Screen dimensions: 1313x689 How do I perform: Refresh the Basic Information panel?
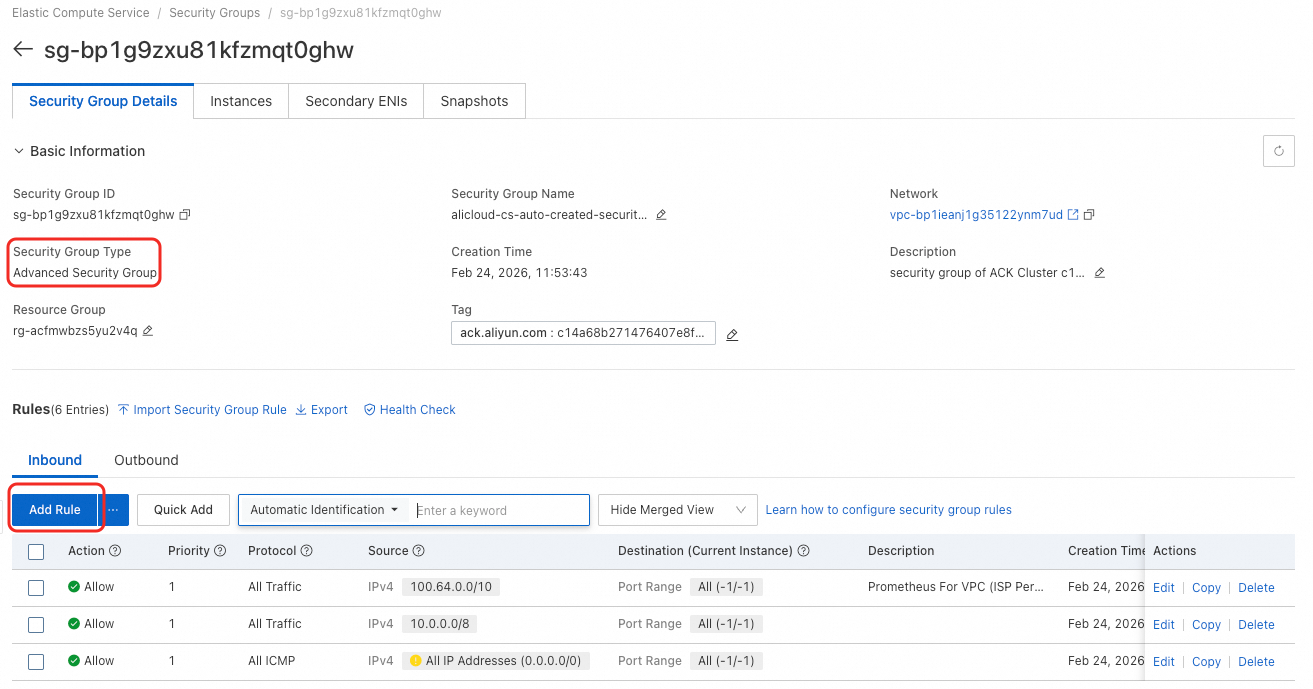click(x=1279, y=151)
